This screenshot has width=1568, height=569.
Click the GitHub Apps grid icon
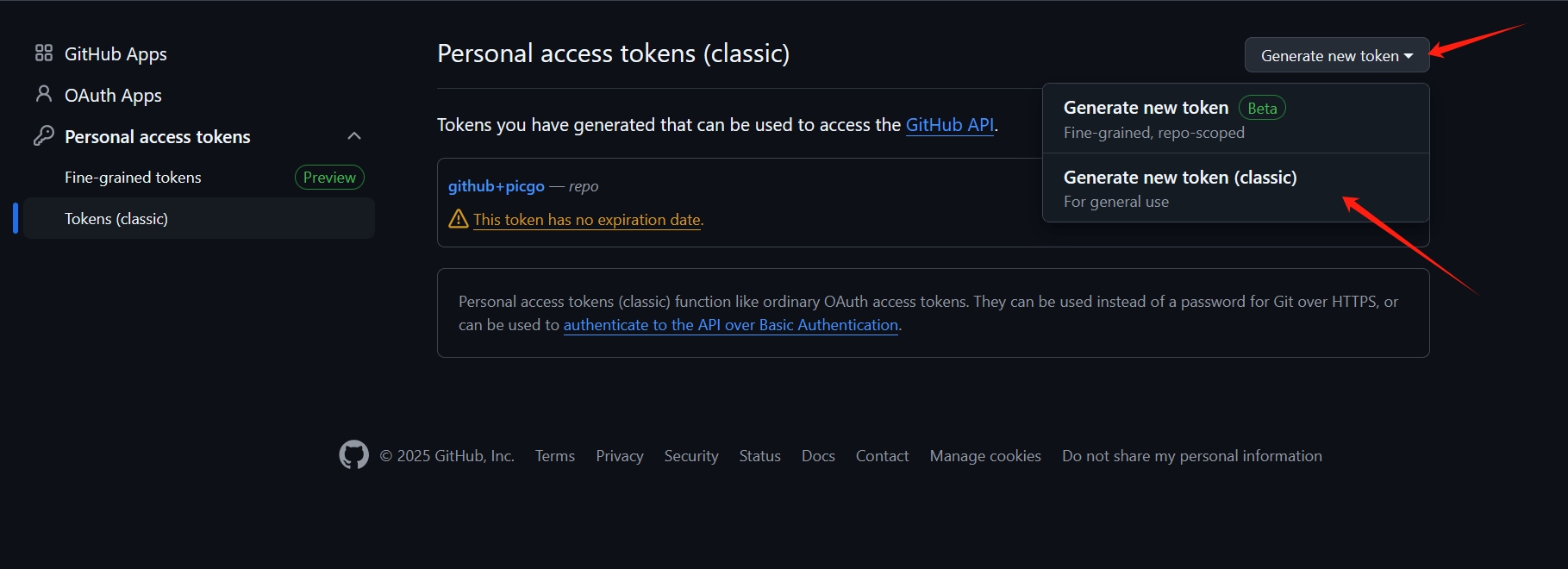(x=44, y=53)
